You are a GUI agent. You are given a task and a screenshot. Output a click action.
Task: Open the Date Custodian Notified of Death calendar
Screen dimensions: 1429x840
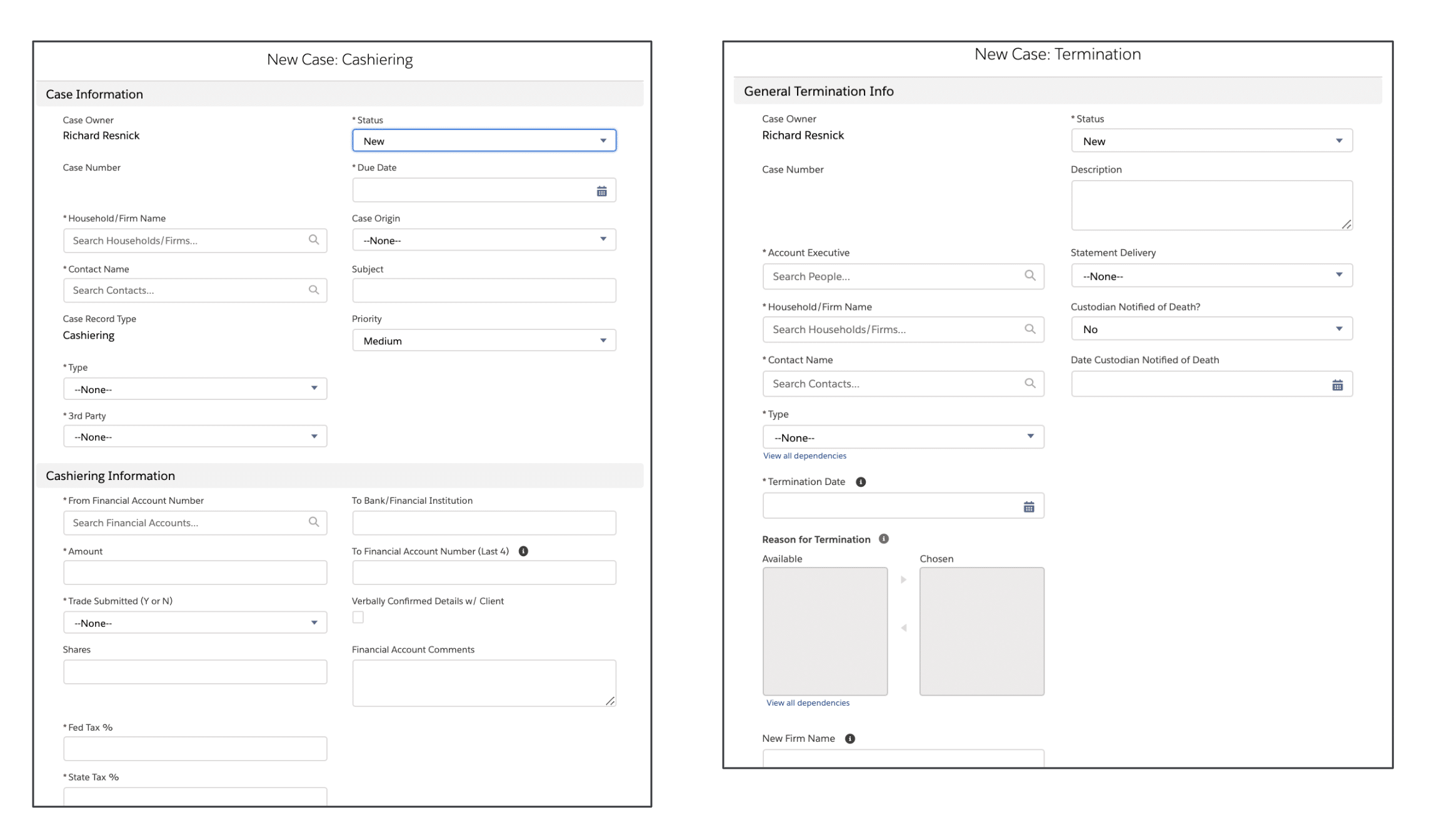coord(1337,385)
